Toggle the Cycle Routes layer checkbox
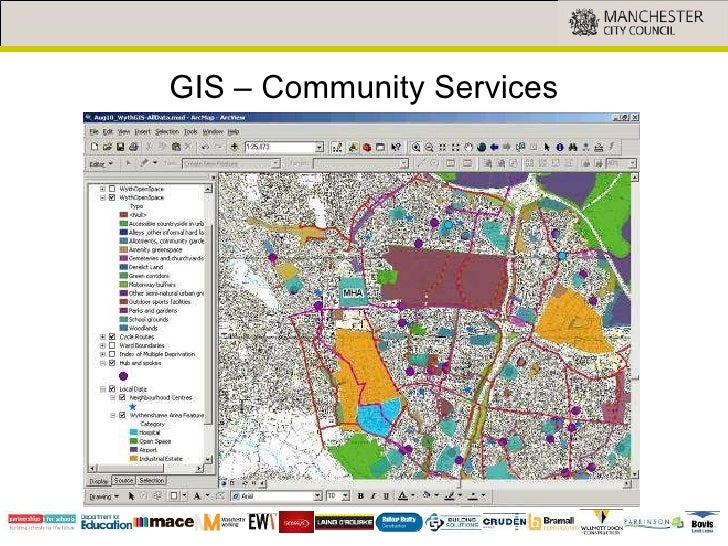Image resolution: width=728 pixels, height=546 pixels. pos(112,337)
